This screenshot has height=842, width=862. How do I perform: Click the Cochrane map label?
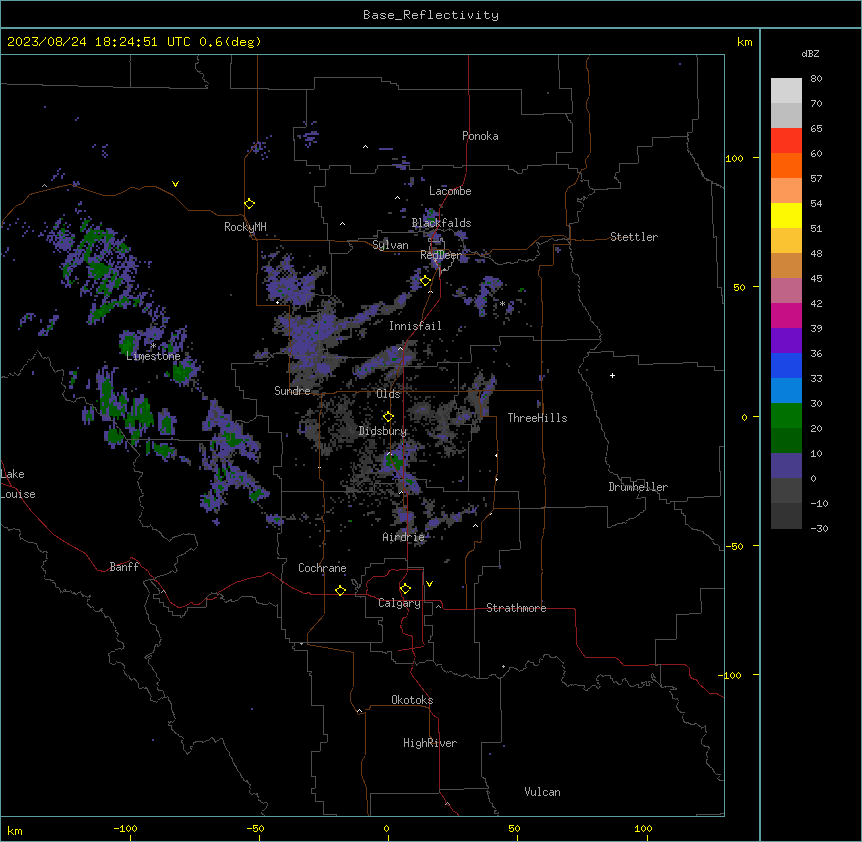(x=322, y=568)
